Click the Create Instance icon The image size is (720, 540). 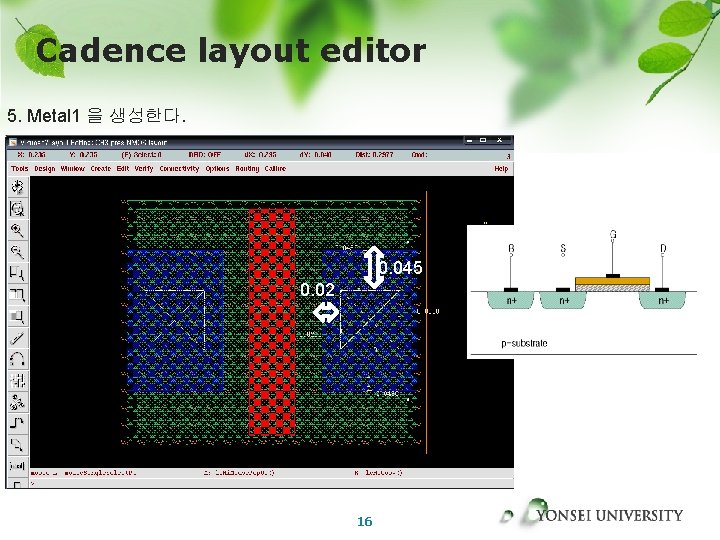pos(17,402)
